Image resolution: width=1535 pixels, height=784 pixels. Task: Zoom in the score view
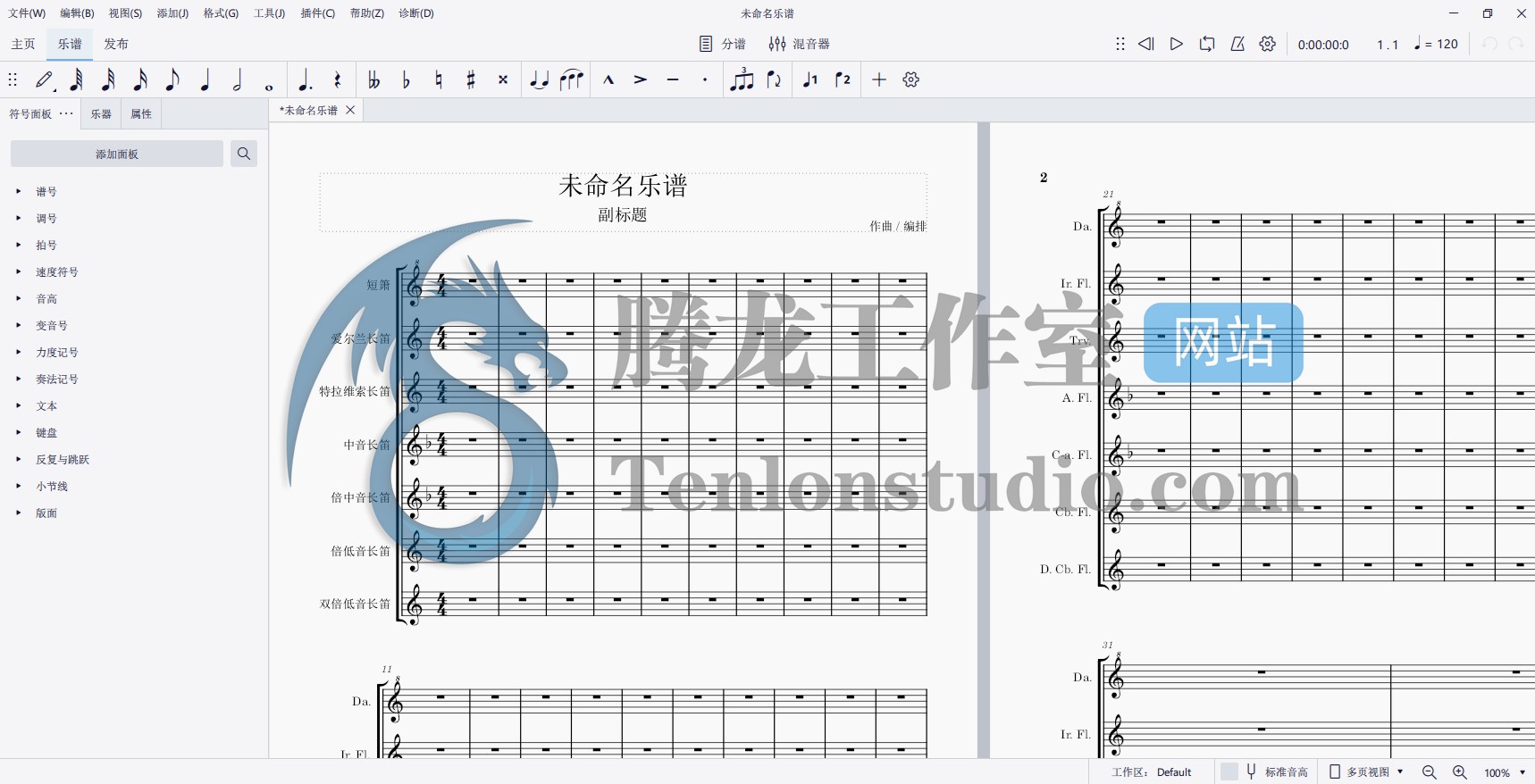point(1460,772)
